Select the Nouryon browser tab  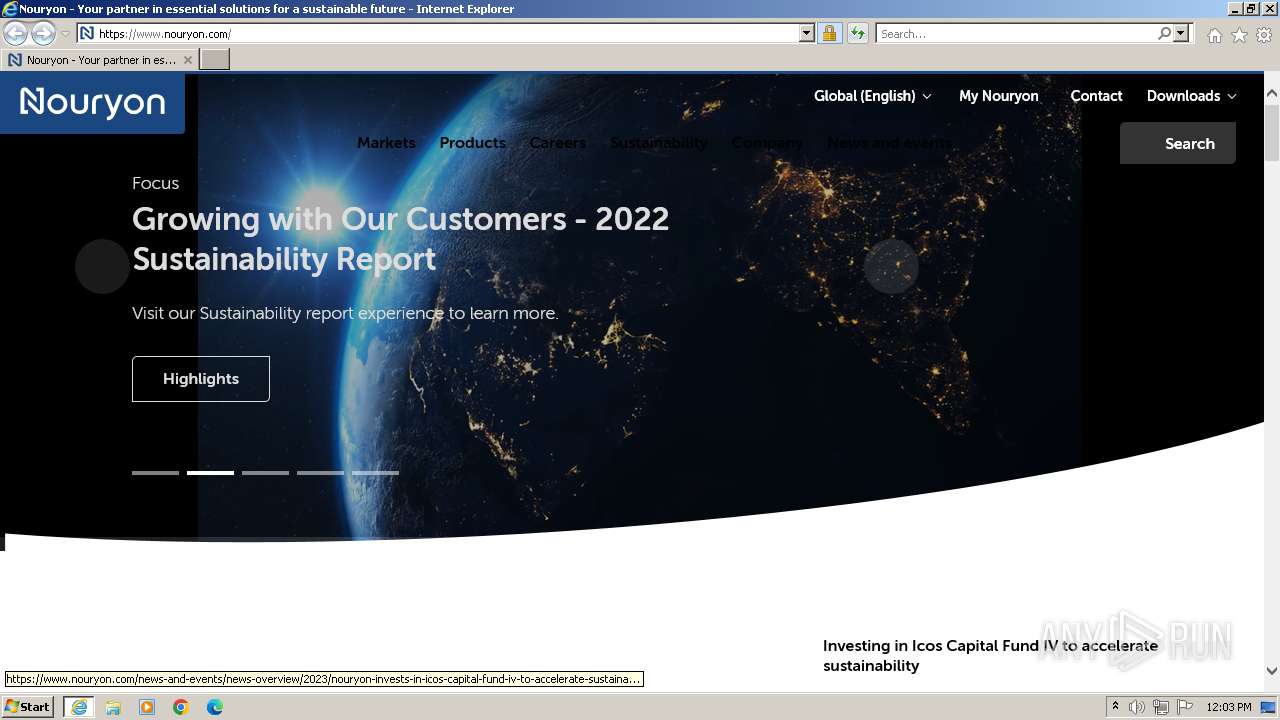100,60
